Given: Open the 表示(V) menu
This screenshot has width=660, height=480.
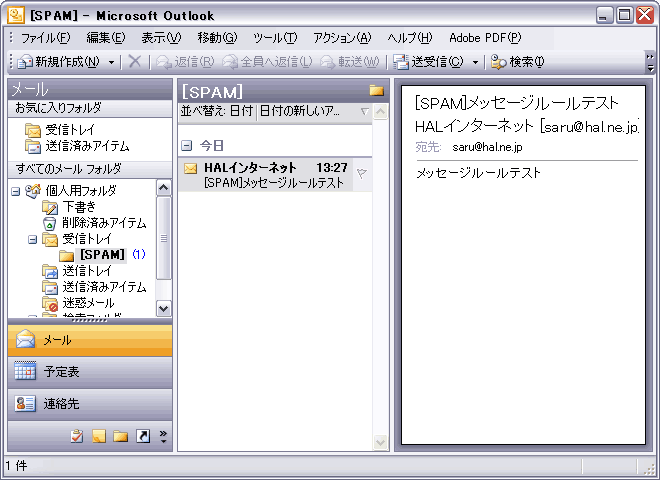Looking at the screenshot, I should point(161,38).
